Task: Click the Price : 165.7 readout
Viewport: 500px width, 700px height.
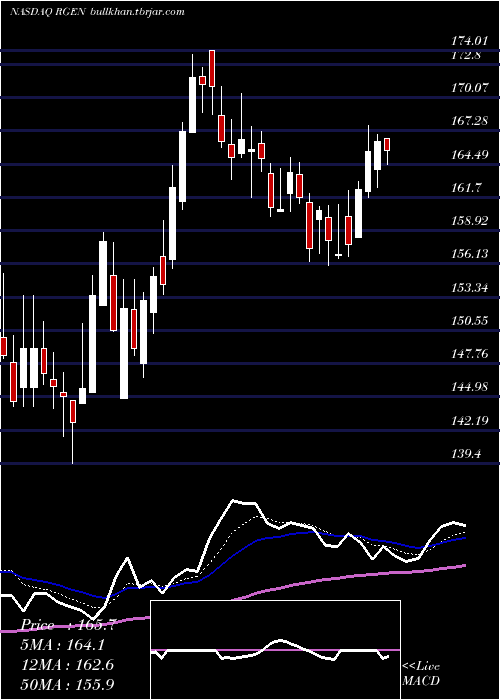Action: (69, 625)
